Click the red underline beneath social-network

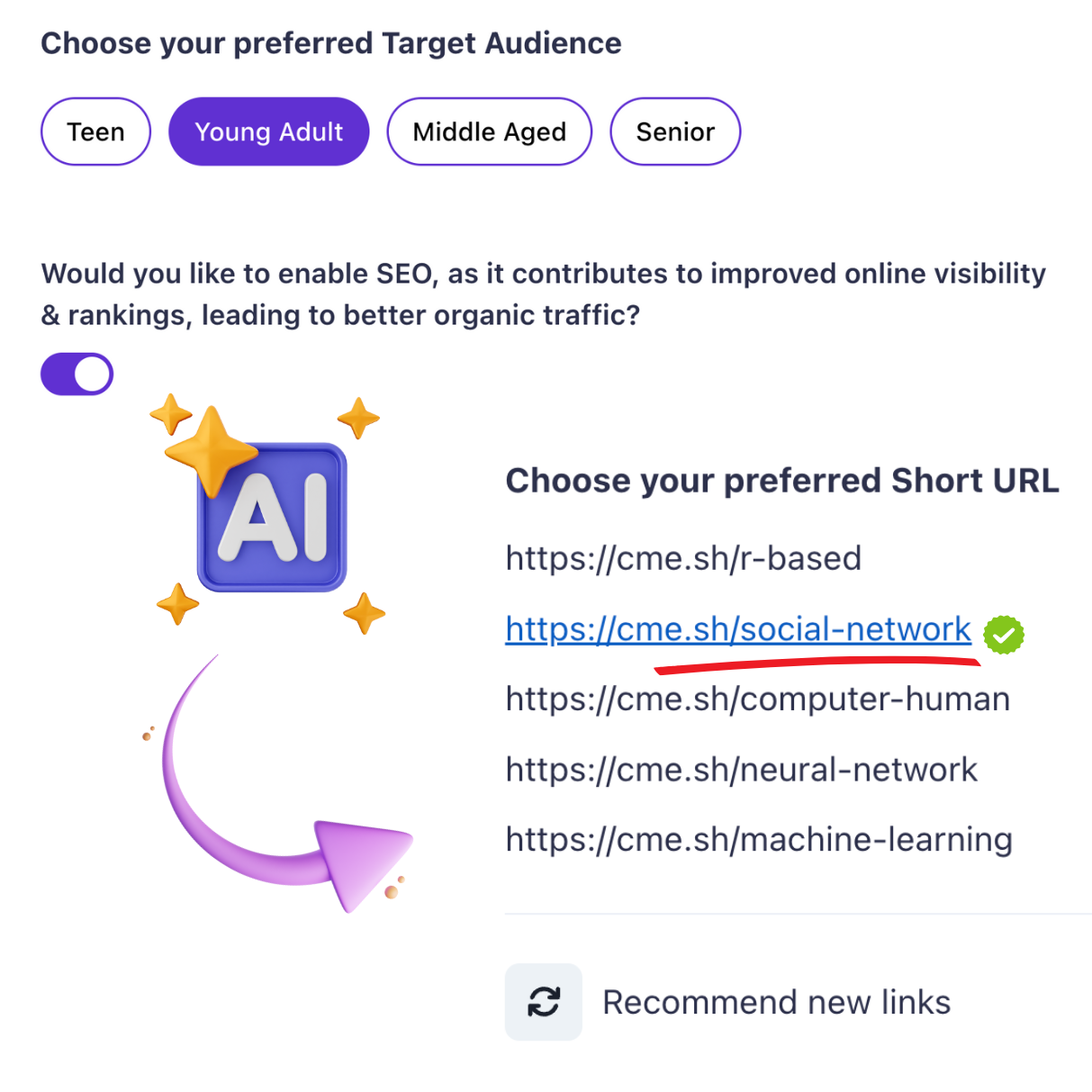(817, 664)
